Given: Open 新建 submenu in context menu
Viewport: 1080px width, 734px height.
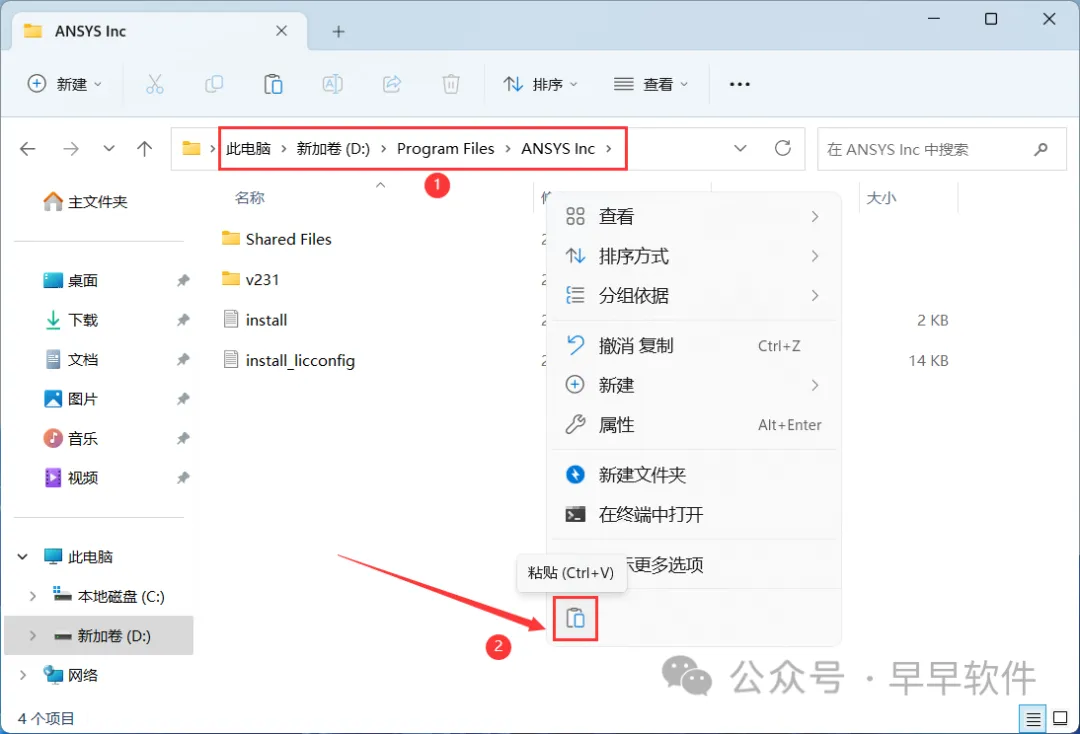Looking at the screenshot, I should point(694,385).
